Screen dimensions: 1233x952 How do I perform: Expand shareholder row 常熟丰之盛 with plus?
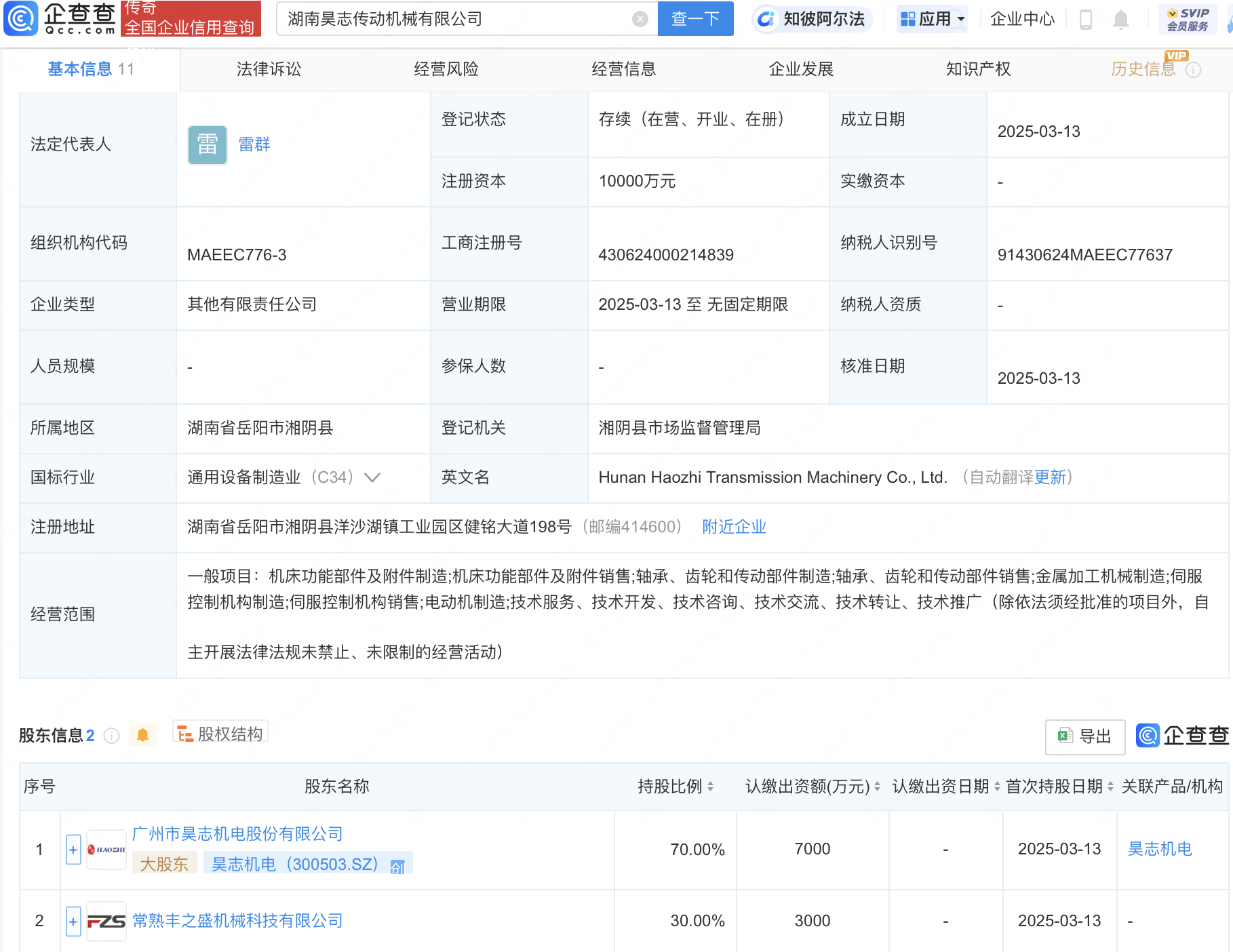[x=73, y=921]
